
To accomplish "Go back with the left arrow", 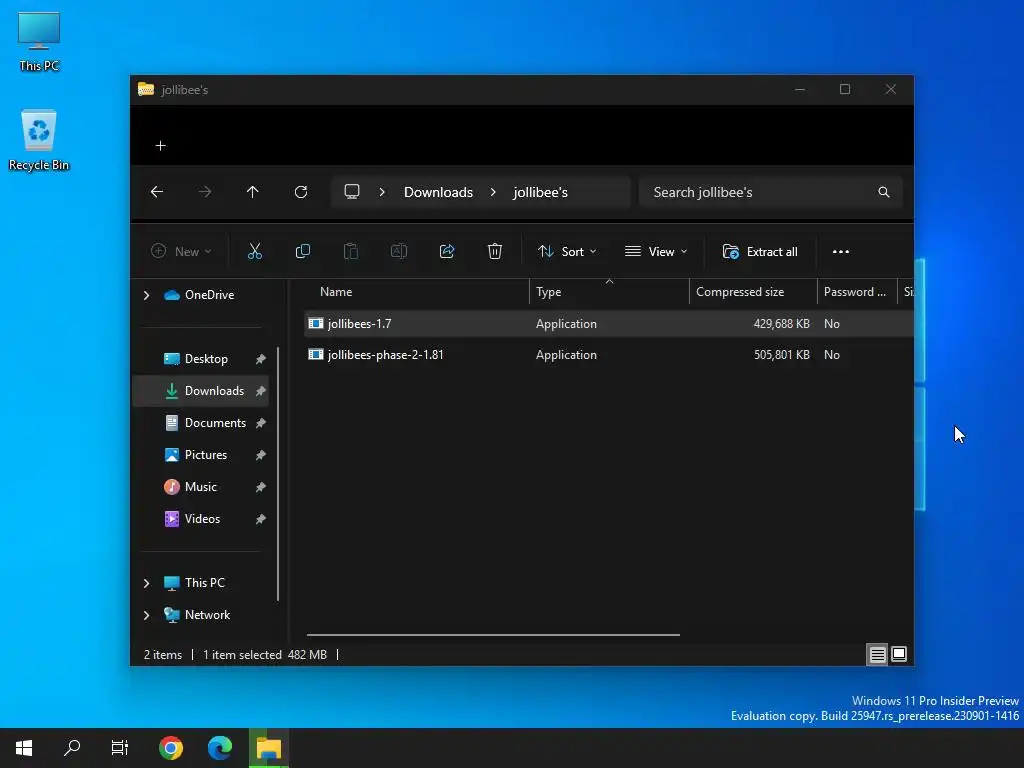I will click(x=157, y=192).
